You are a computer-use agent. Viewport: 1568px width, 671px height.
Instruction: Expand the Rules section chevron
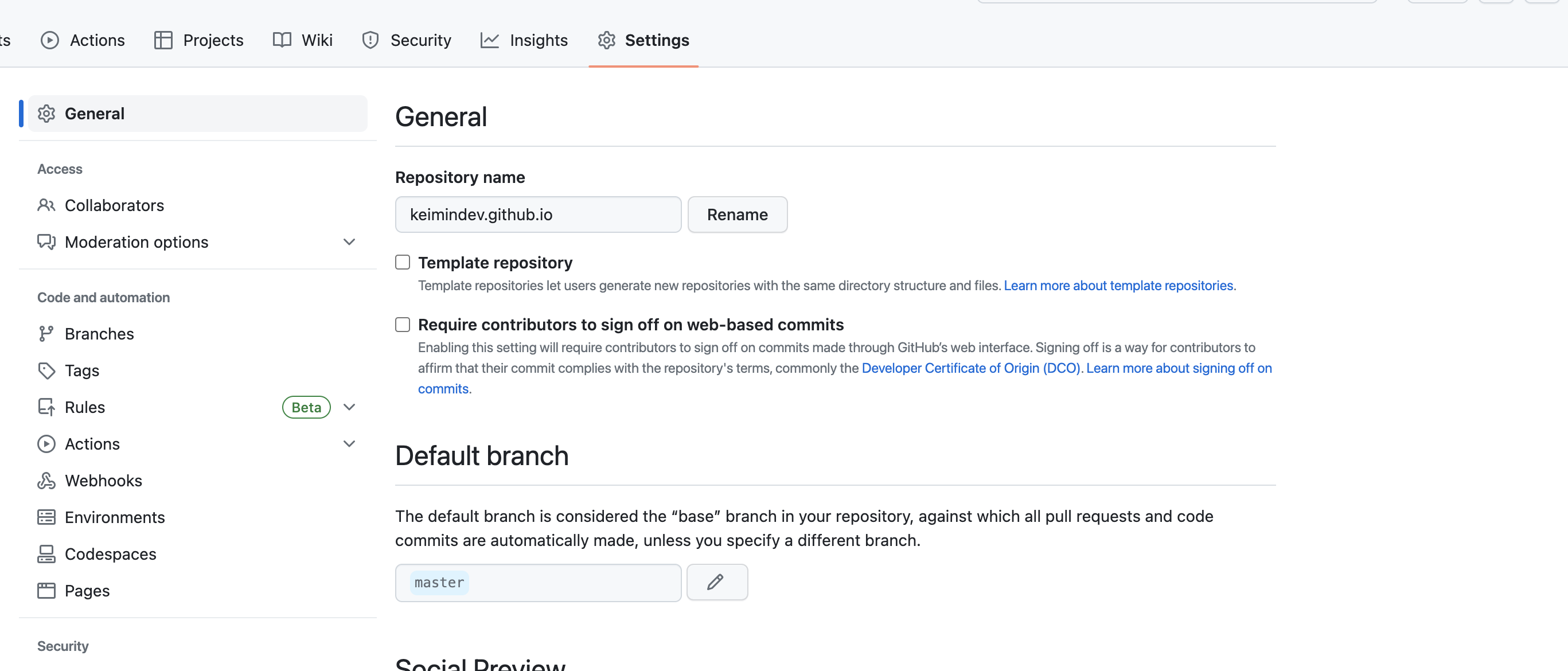[x=349, y=407]
